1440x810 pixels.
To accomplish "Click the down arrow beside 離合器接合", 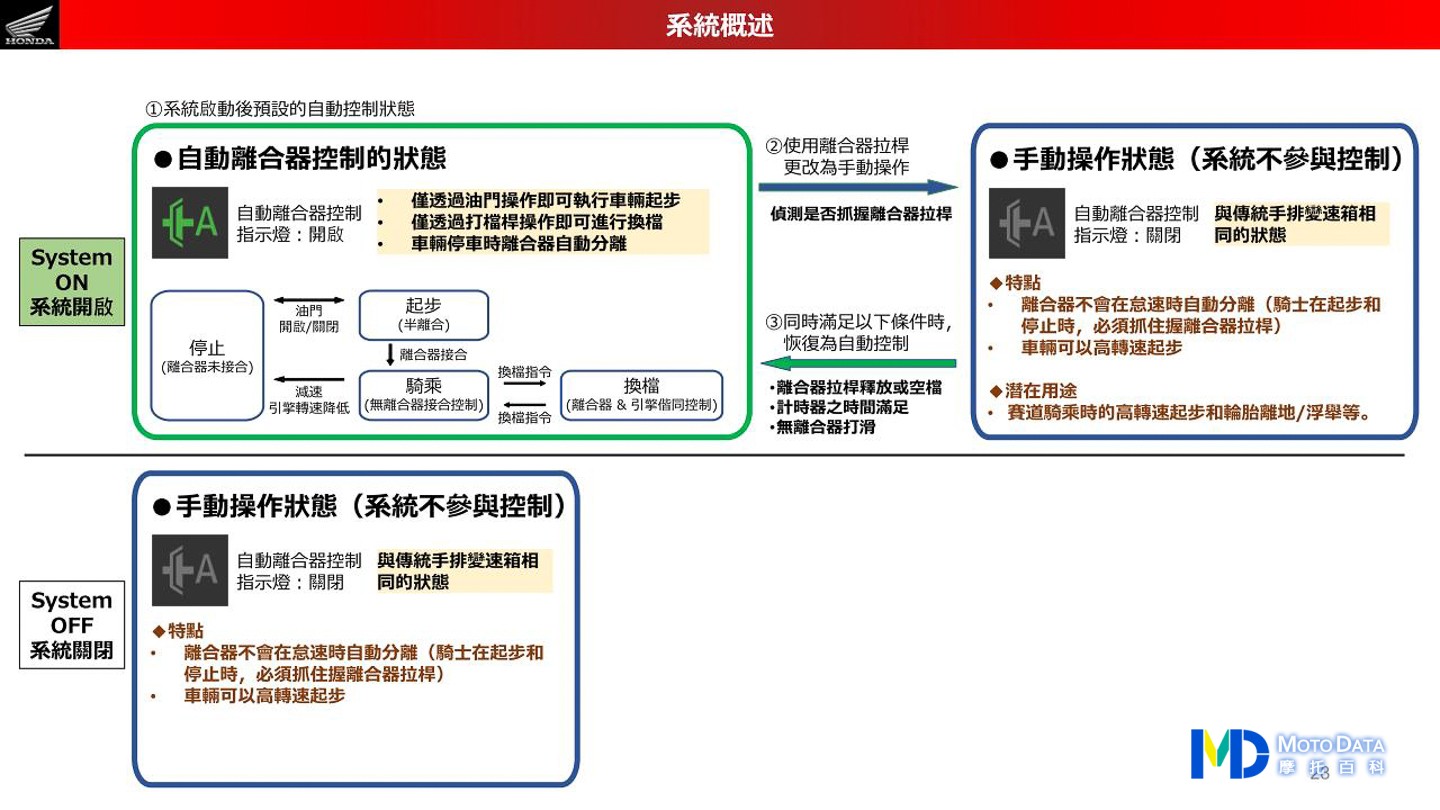I will pyautogui.click(x=390, y=355).
